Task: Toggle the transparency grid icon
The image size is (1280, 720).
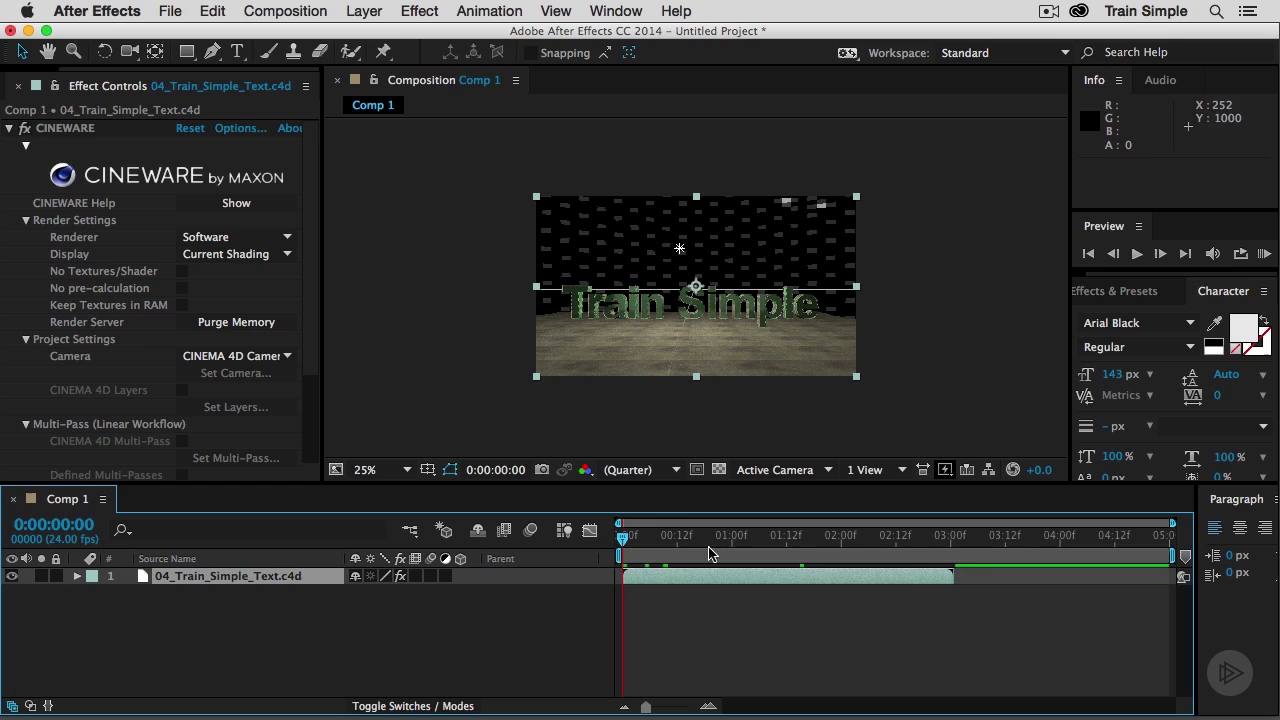Action: point(719,470)
